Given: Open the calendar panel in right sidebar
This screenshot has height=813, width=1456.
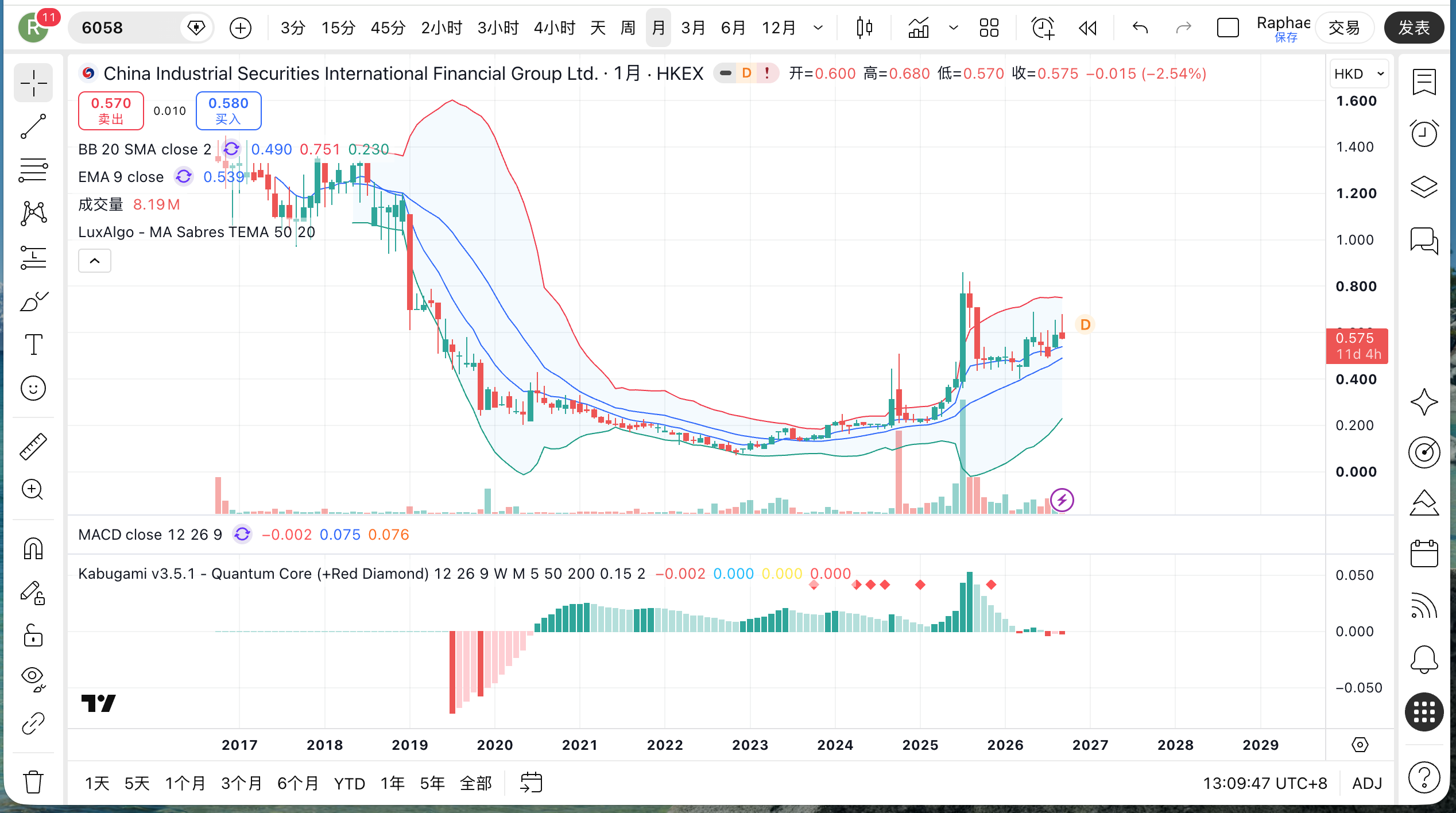Looking at the screenshot, I should [1424, 553].
